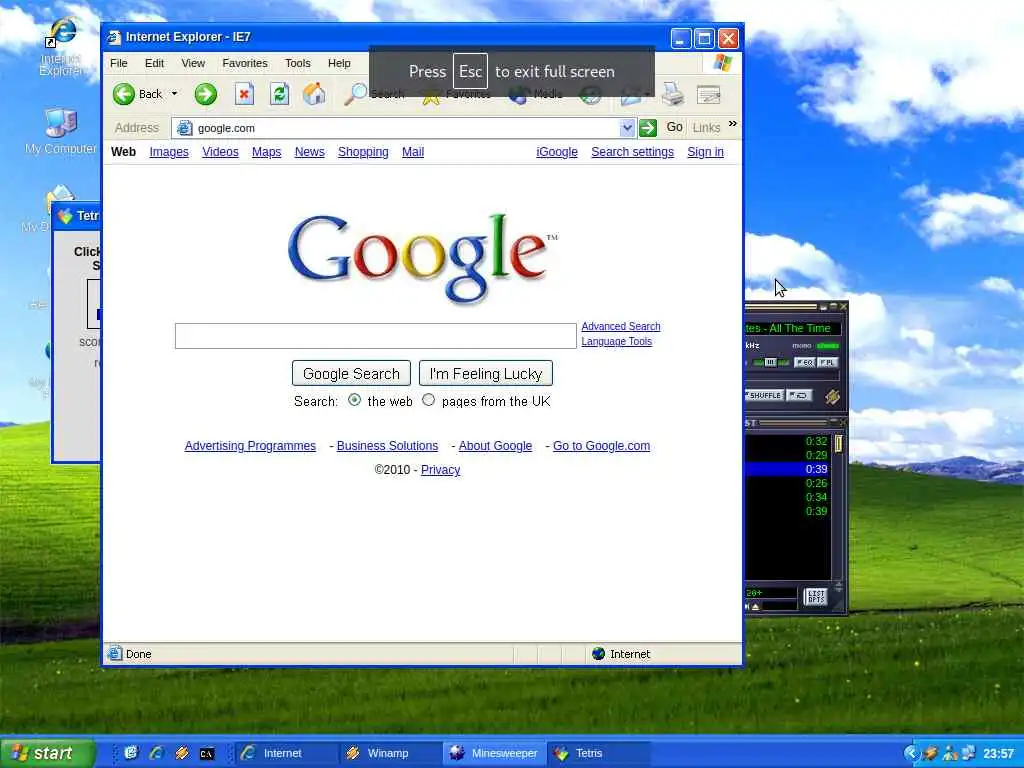Expand the Links toolbar chevron
Screen dimensions: 1024x768
click(733, 123)
